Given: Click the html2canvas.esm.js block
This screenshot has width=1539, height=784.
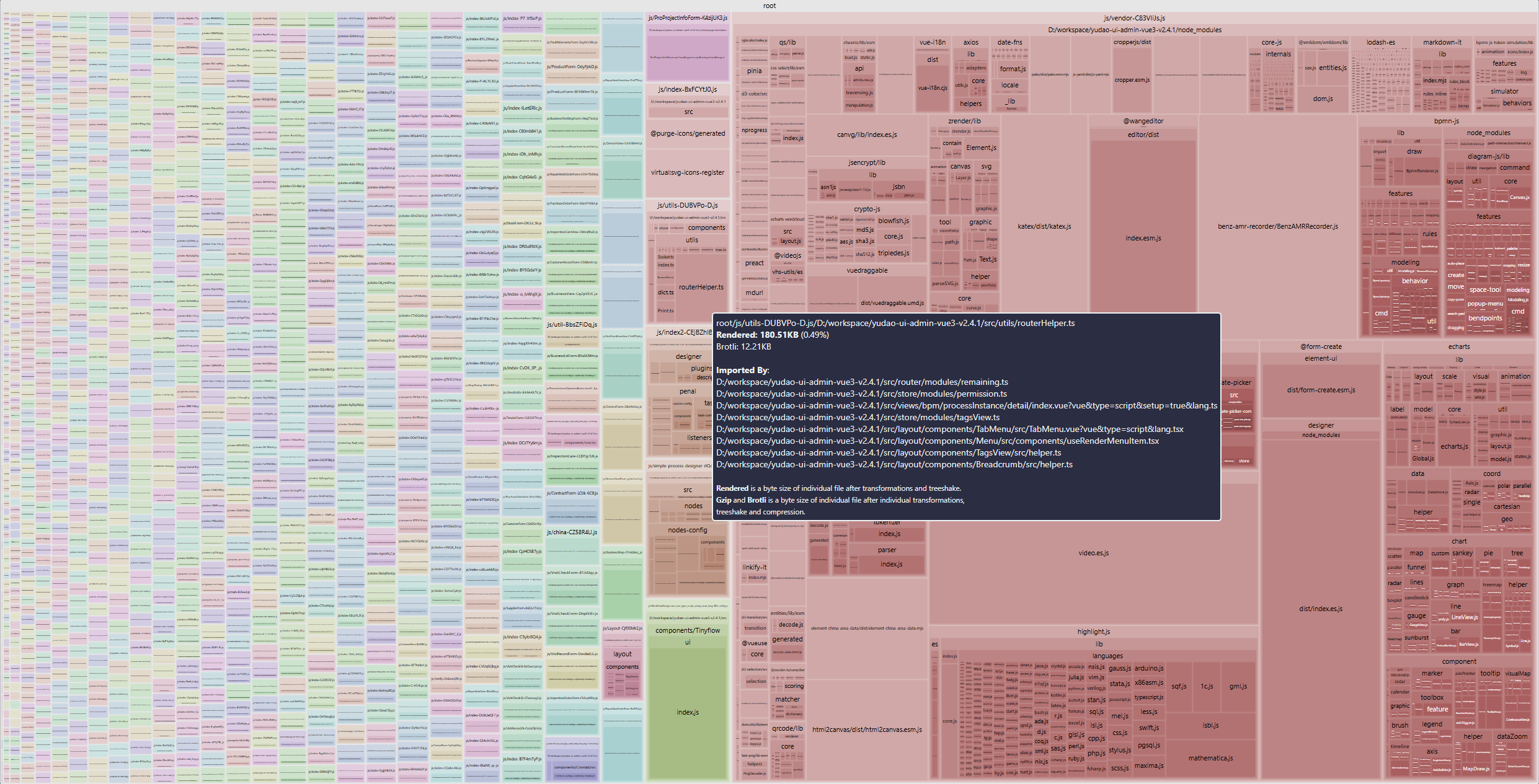Looking at the screenshot, I should [867, 730].
